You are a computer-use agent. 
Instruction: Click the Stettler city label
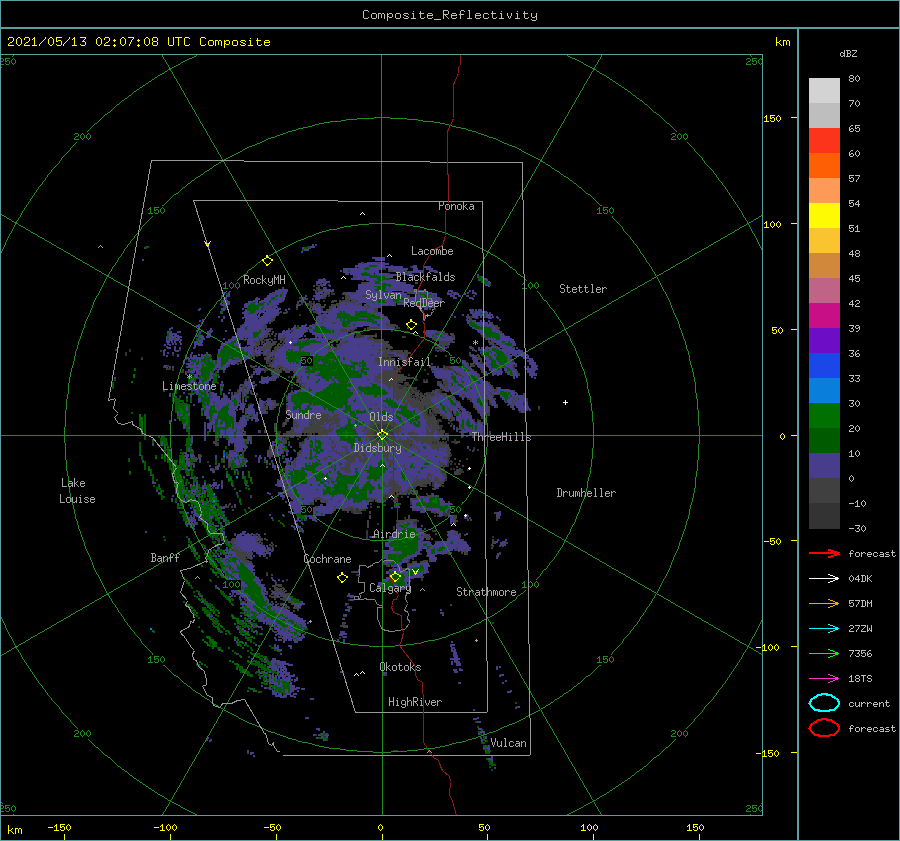583,289
